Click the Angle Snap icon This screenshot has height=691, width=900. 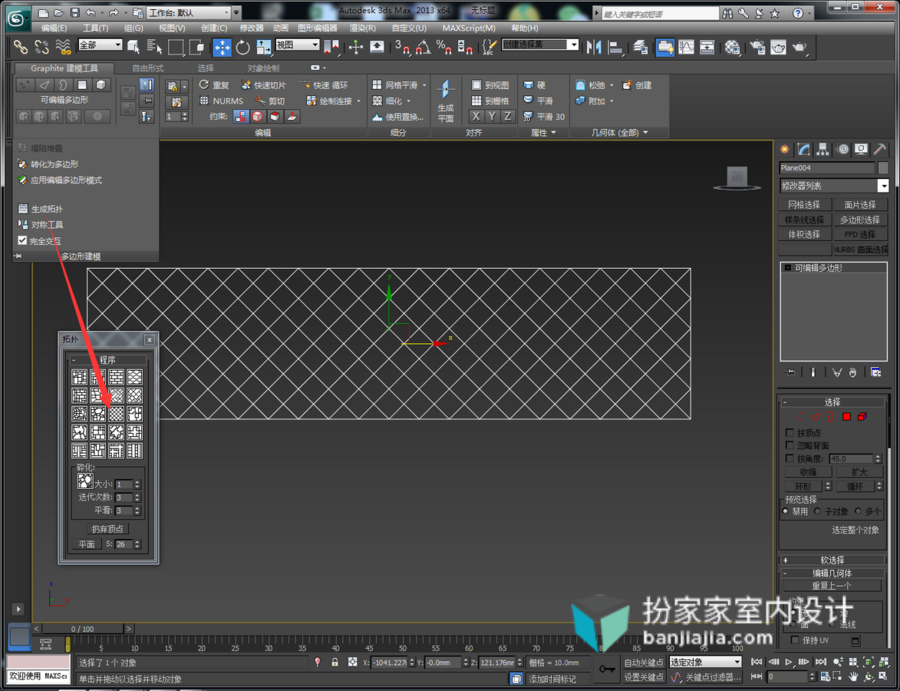[x=423, y=47]
